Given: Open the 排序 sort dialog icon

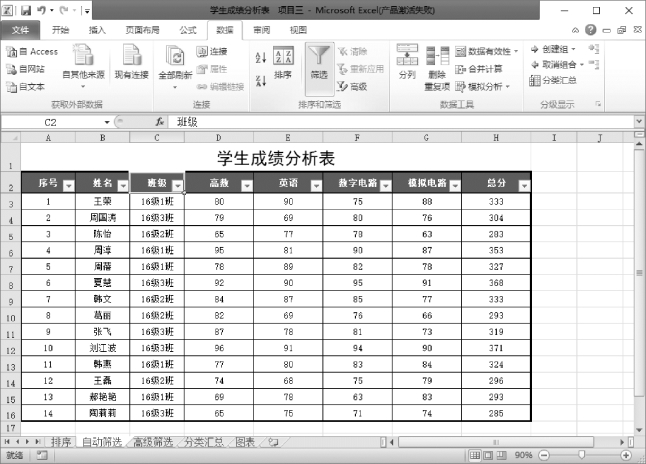Looking at the screenshot, I should coord(283,55).
